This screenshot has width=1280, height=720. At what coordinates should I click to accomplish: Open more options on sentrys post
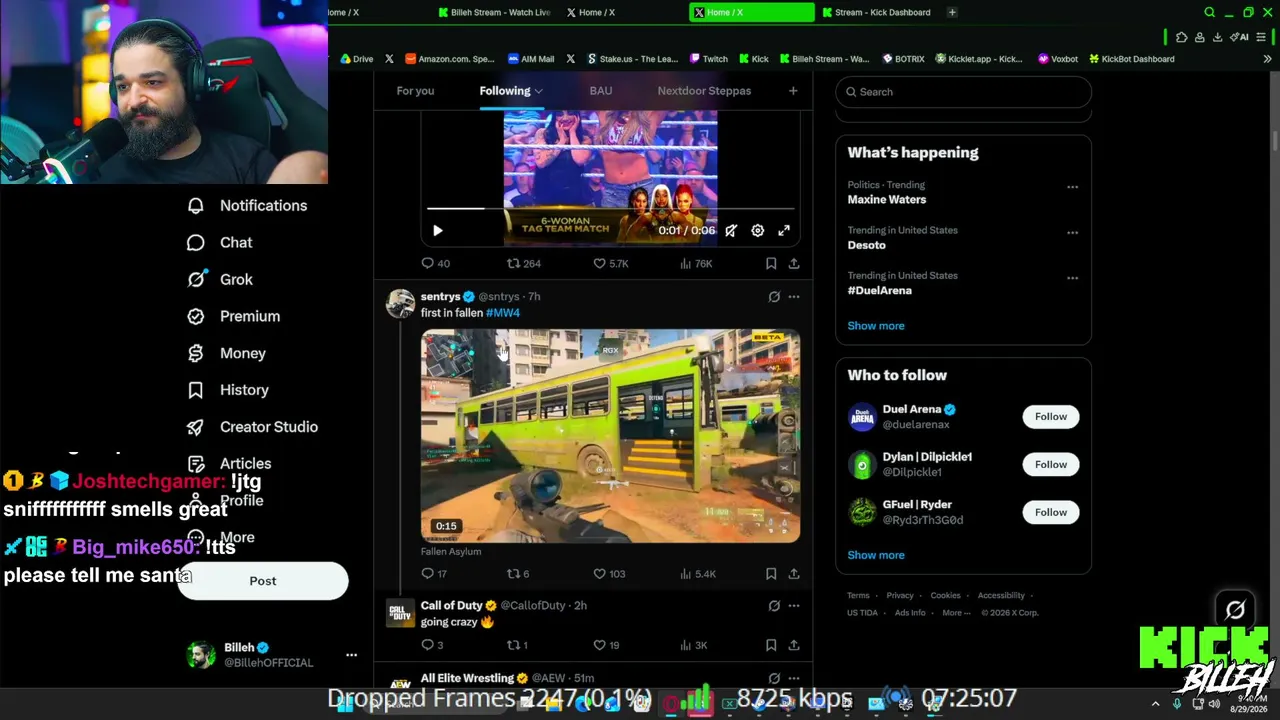coord(794,297)
